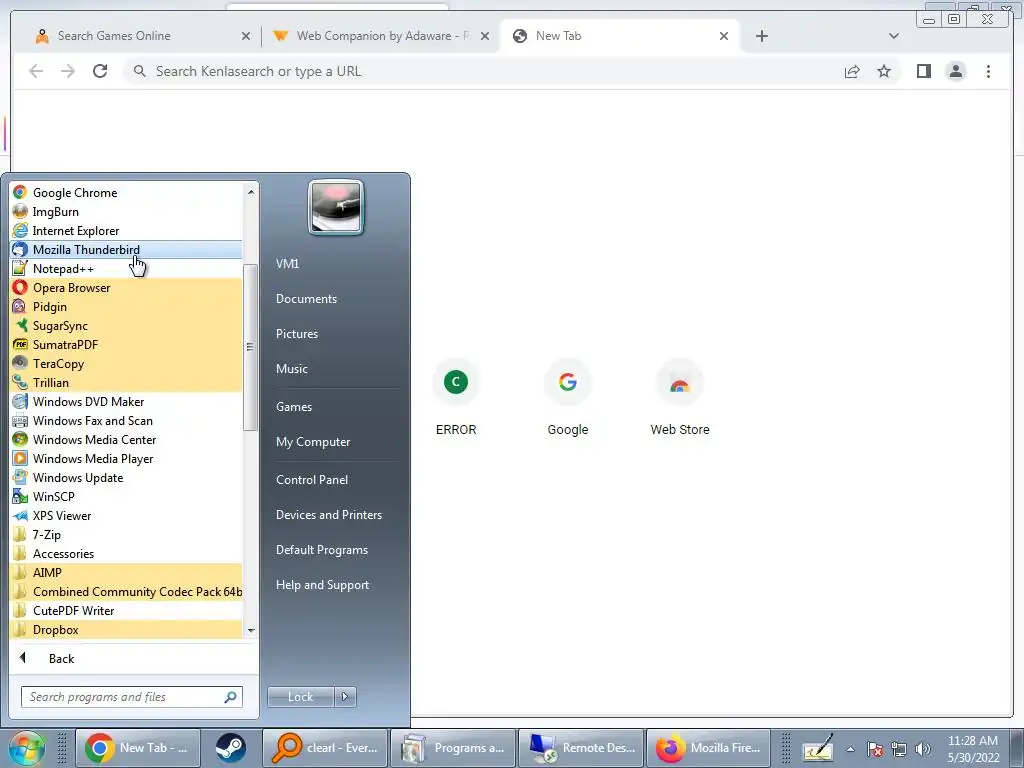Launch TeraCopy
This screenshot has width=1024, height=768.
pos(127,363)
